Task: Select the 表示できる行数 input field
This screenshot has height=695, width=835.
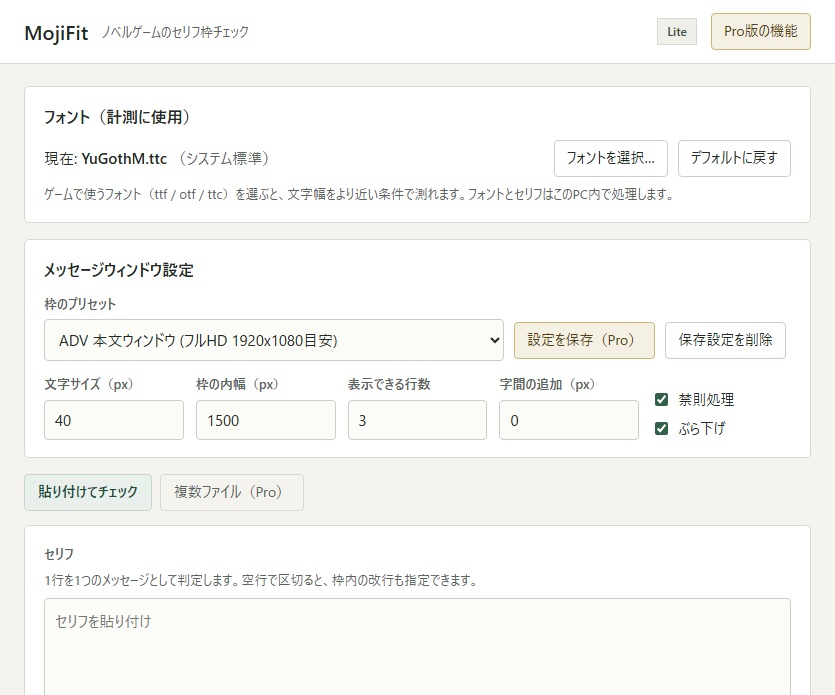Action: pos(417,420)
